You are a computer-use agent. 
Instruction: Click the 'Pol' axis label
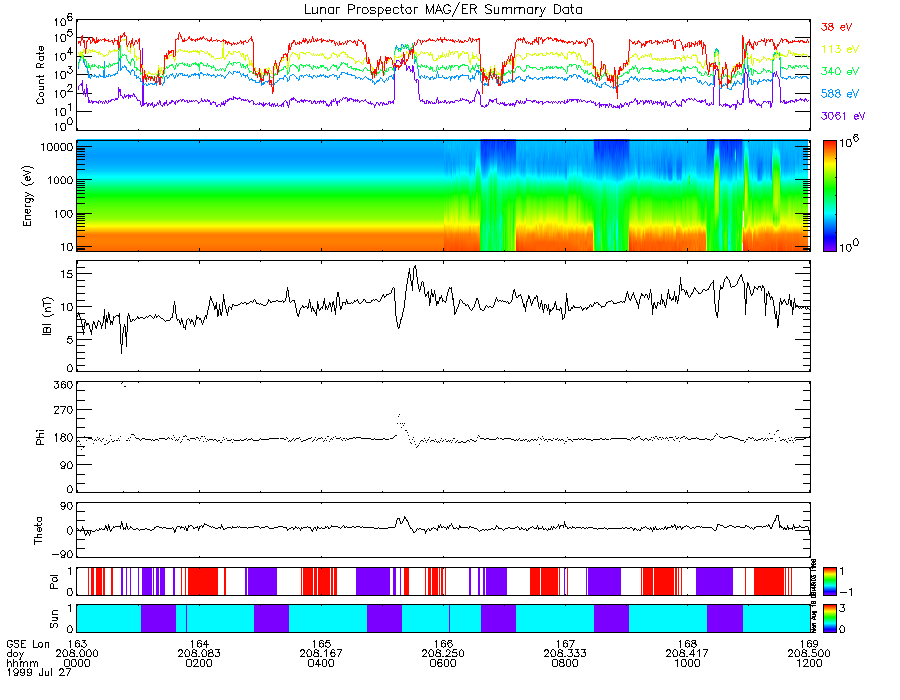(x=53, y=582)
